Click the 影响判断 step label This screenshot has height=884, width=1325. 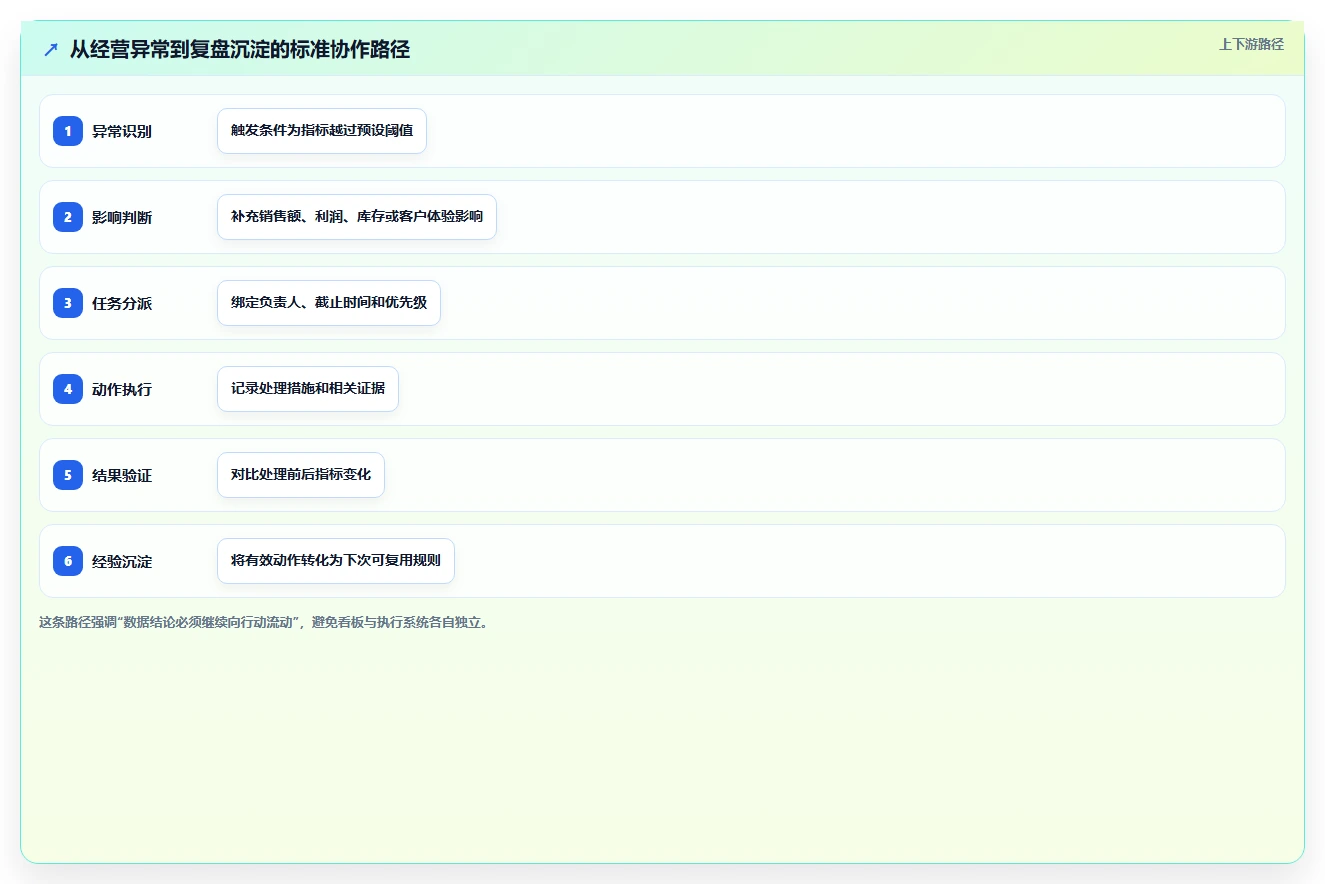[x=122, y=217]
